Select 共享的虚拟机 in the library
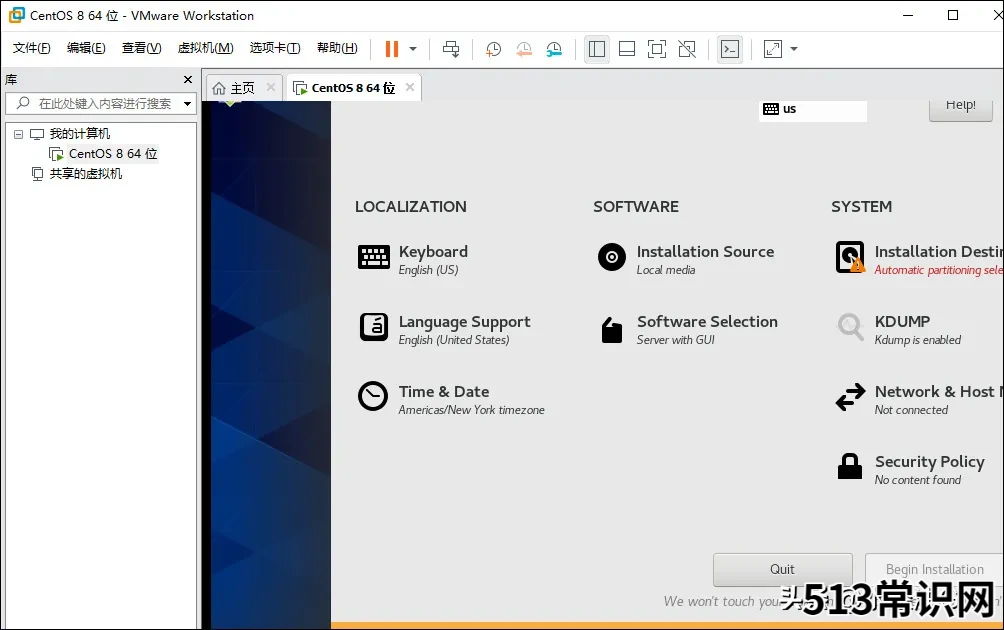 tap(86, 174)
